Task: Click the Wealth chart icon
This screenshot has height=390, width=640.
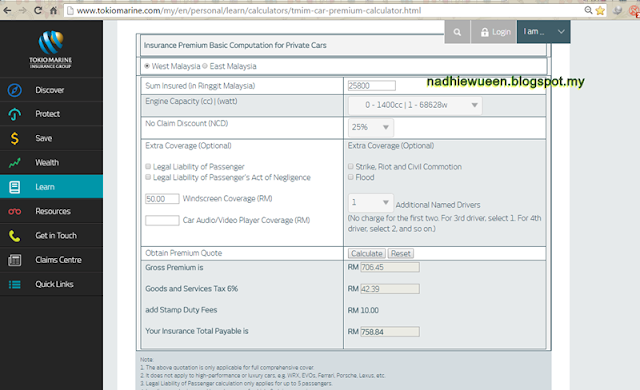Action: 15,163
